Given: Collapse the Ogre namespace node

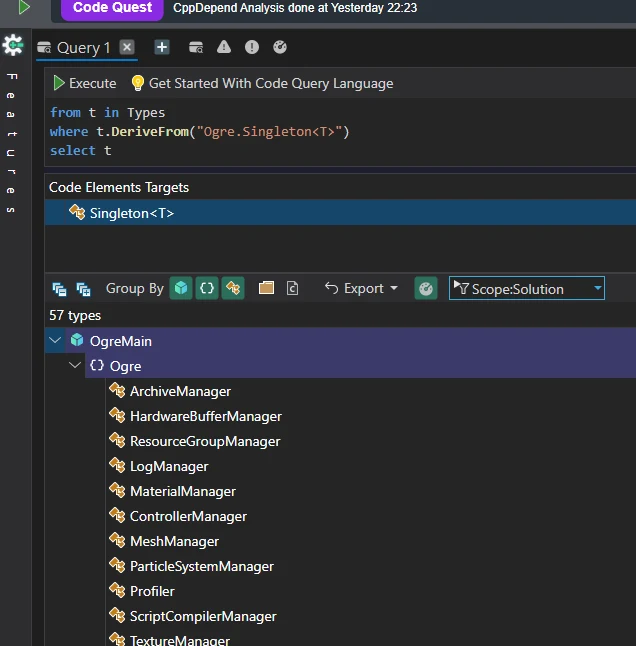Looking at the screenshot, I should pos(75,365).
